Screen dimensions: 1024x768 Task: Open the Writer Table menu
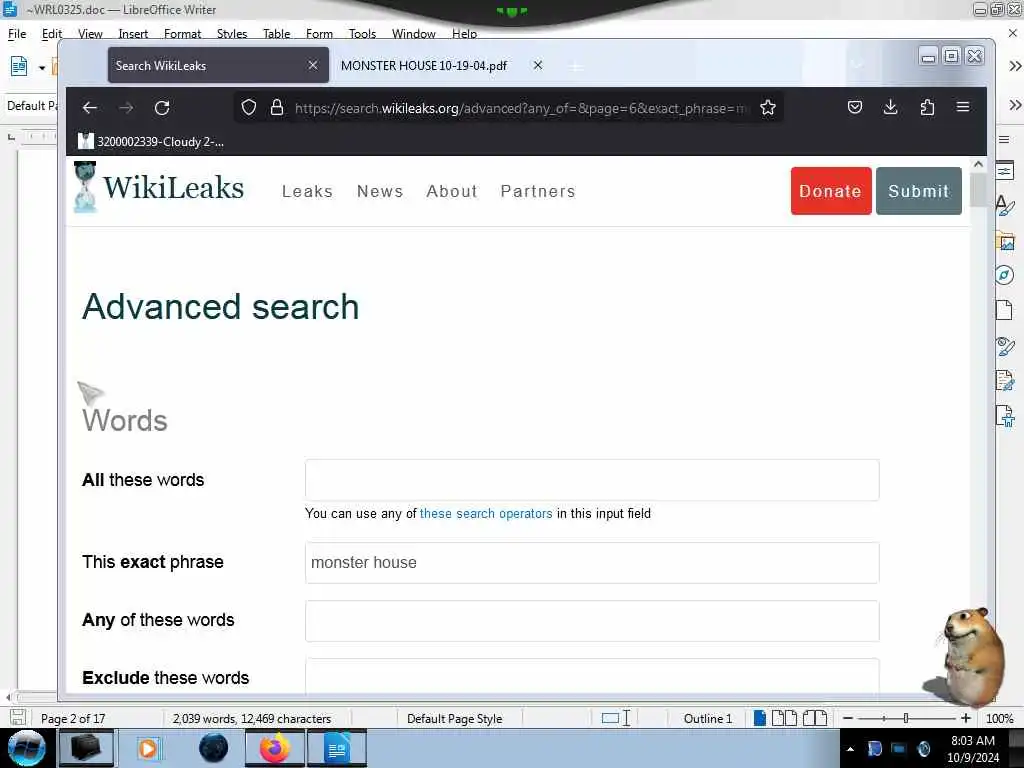(276, 34)
